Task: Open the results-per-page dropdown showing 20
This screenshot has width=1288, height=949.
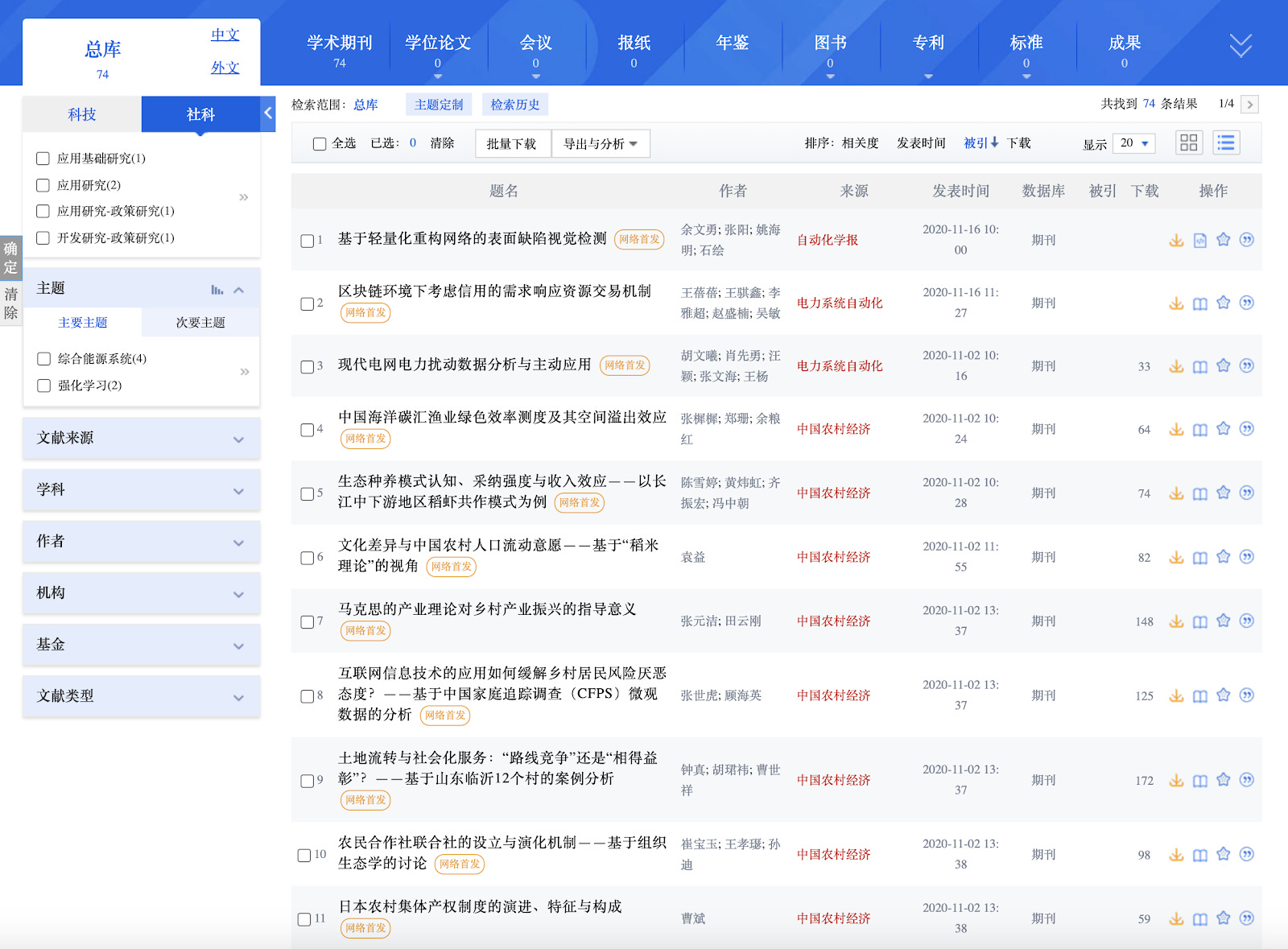Action: (1131, 142)
